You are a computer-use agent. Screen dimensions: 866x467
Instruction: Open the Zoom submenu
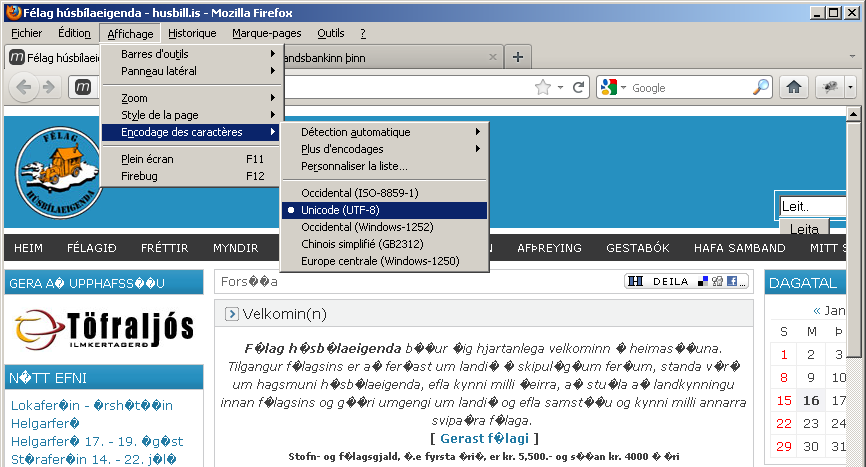point(192,98)
